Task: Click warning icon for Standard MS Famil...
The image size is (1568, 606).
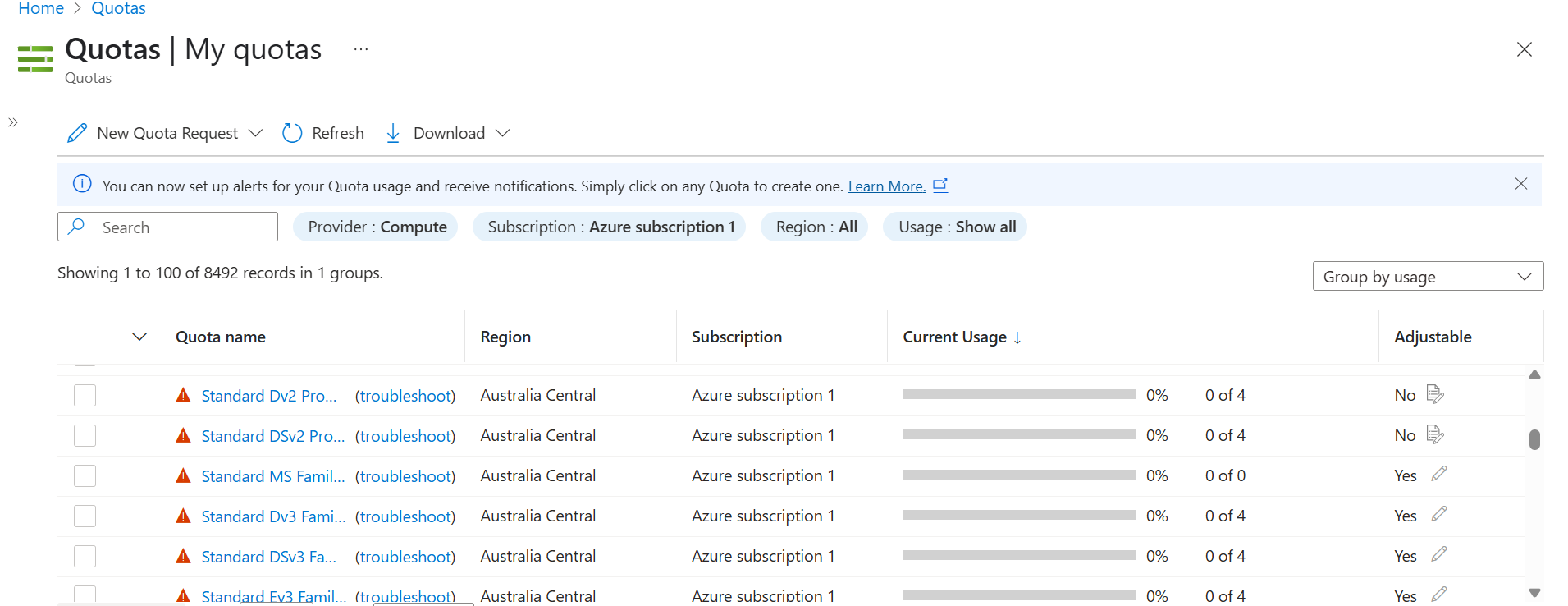Action: tap(184, 475)
